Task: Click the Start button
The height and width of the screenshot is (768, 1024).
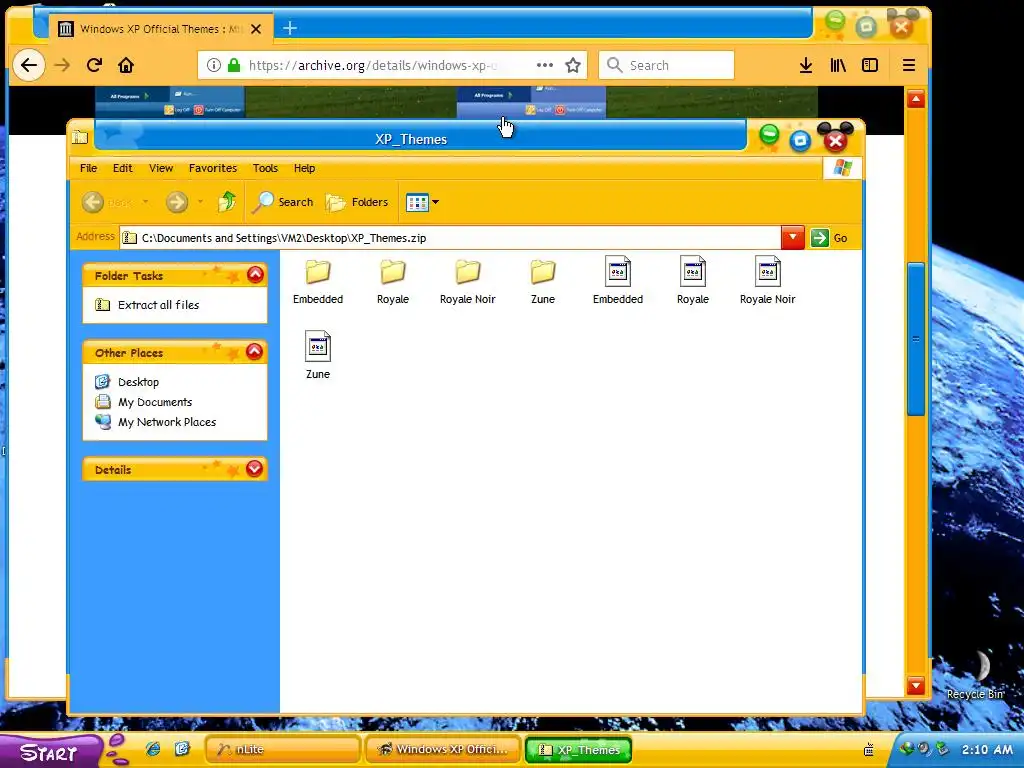Action: pyautogui.click(x=49, y=752)
